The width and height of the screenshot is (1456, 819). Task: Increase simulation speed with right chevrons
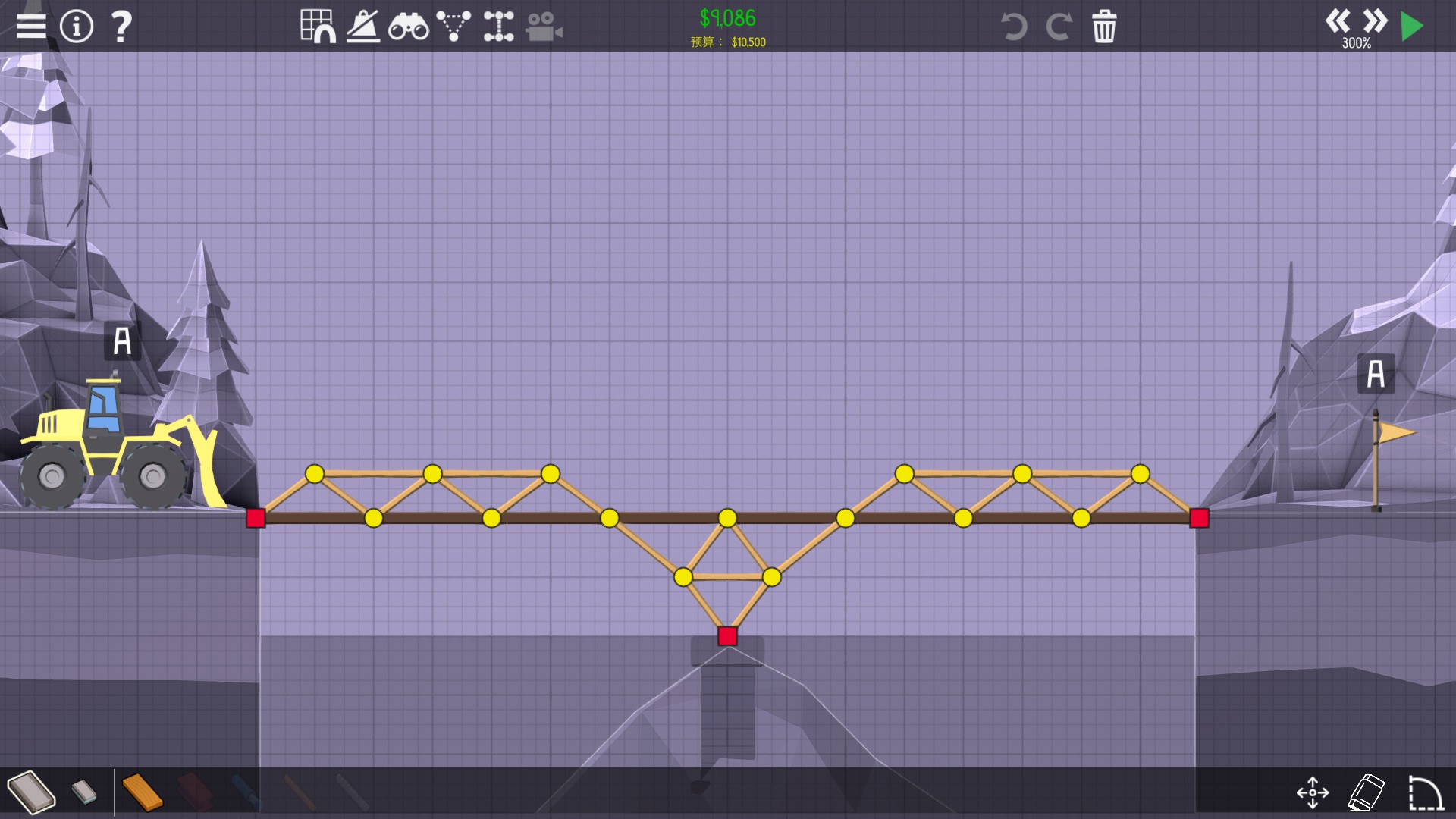pos(1375,20)
